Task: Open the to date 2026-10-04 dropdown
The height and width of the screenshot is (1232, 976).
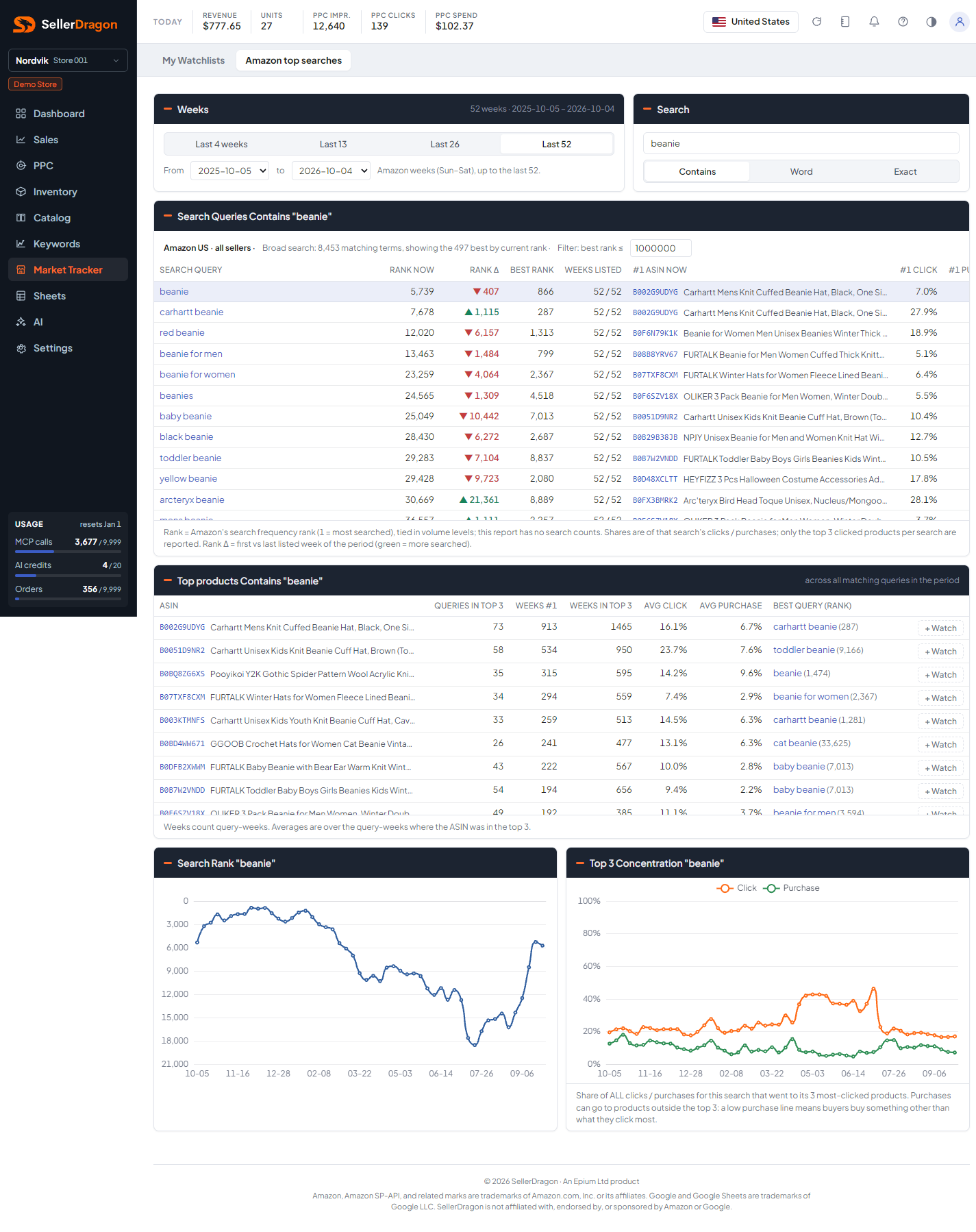Action: pyautogui.click(x=331, y=171)
